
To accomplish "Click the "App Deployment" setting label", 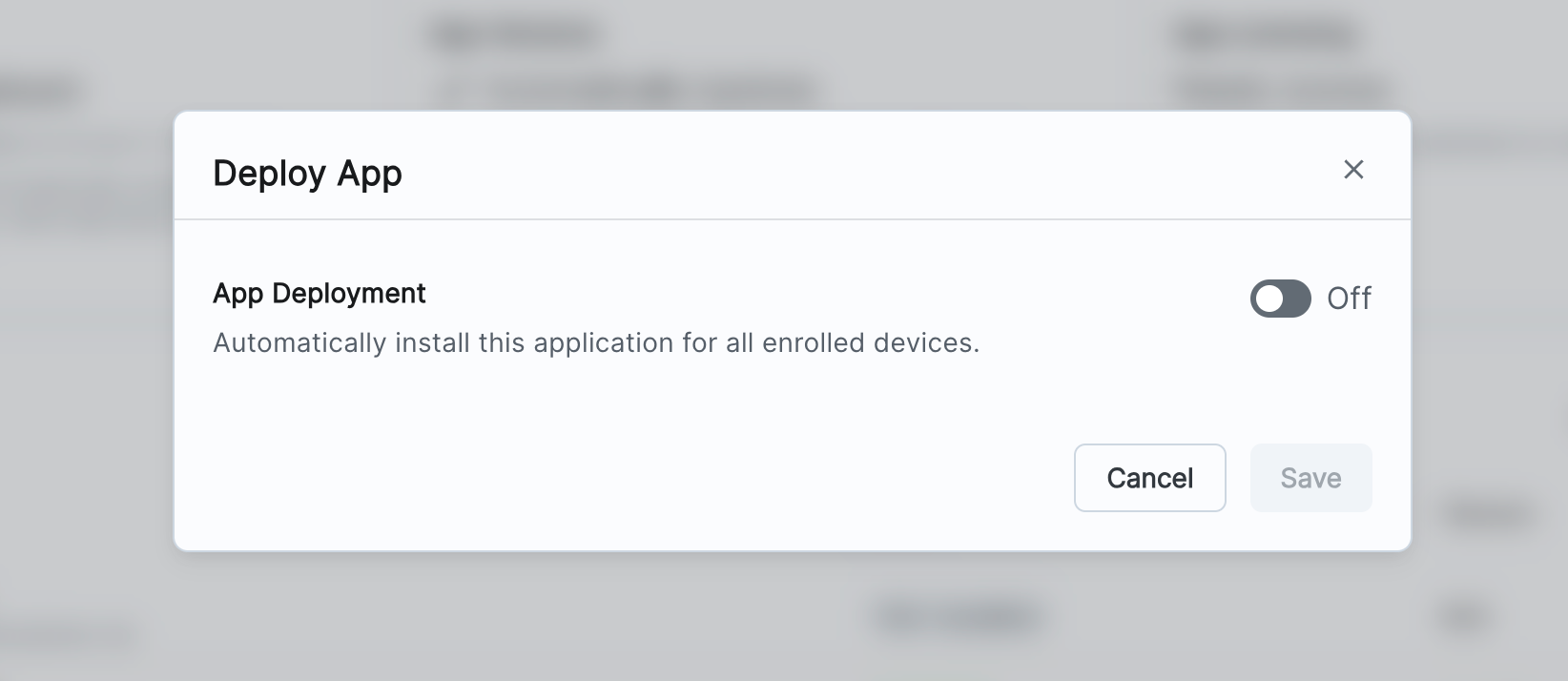I will 319,294.
